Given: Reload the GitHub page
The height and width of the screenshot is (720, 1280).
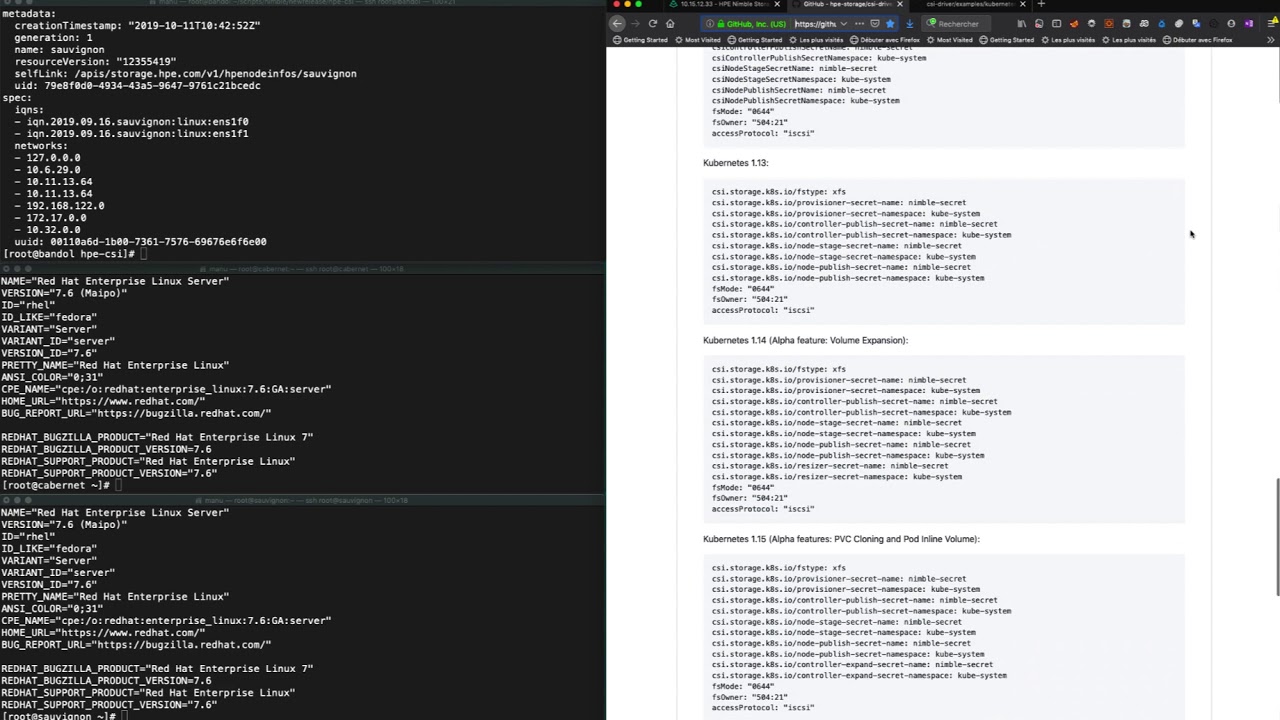Looking at the screenshot, I should [x=652, y=24].
